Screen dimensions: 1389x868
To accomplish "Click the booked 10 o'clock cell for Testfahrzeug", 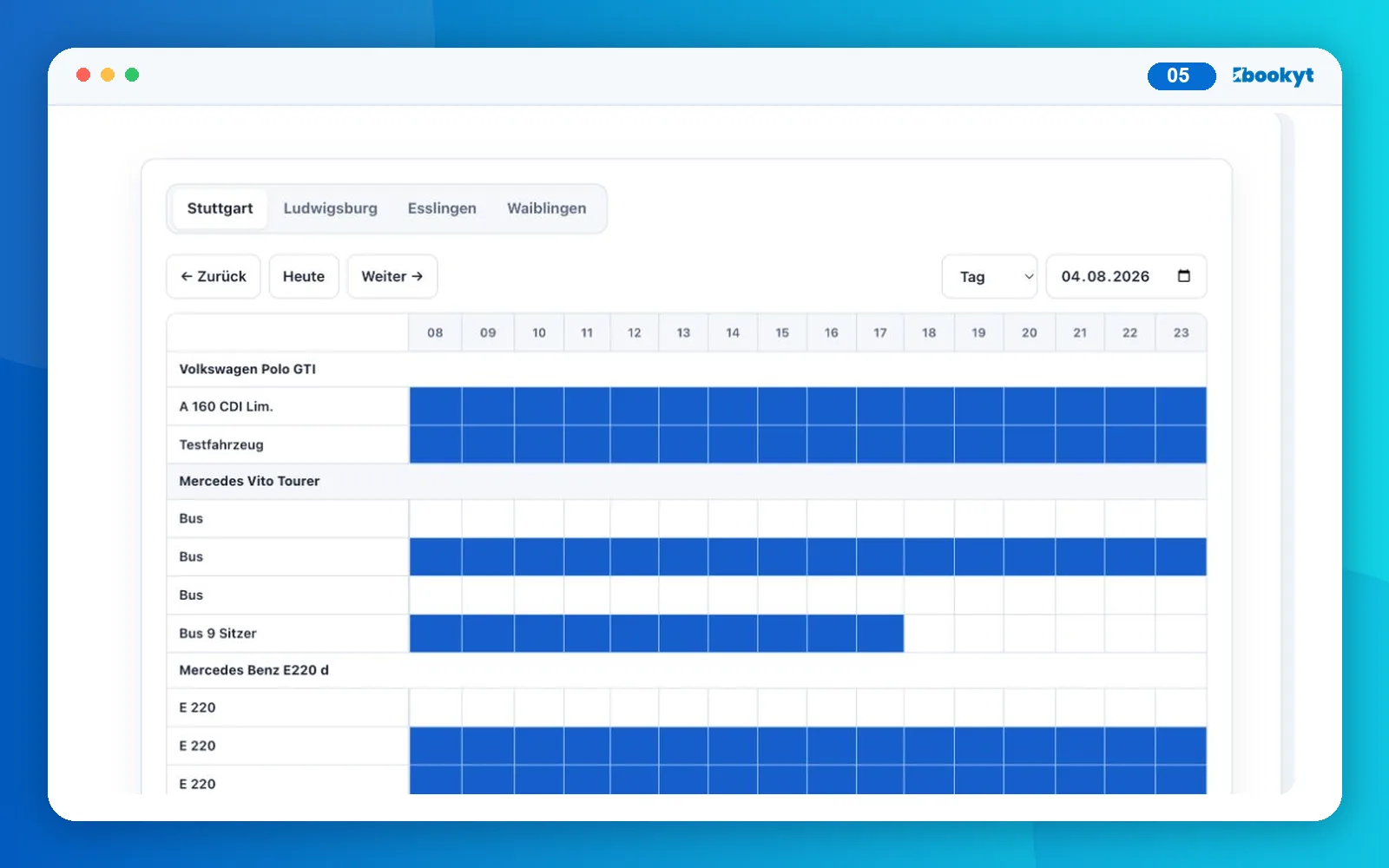I will pos(539,444).
